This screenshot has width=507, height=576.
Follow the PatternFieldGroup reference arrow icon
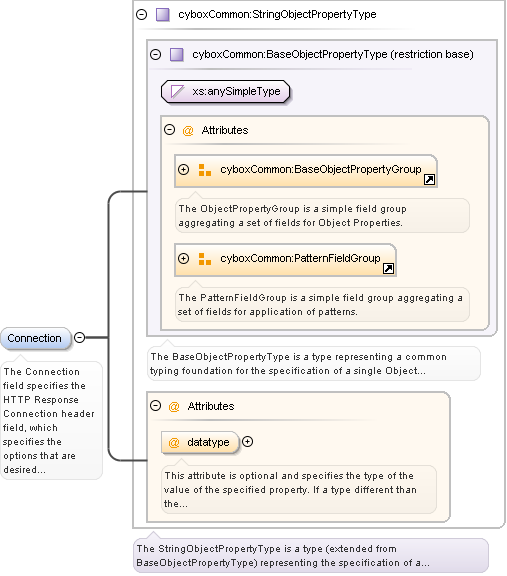(x=388, y=268)
